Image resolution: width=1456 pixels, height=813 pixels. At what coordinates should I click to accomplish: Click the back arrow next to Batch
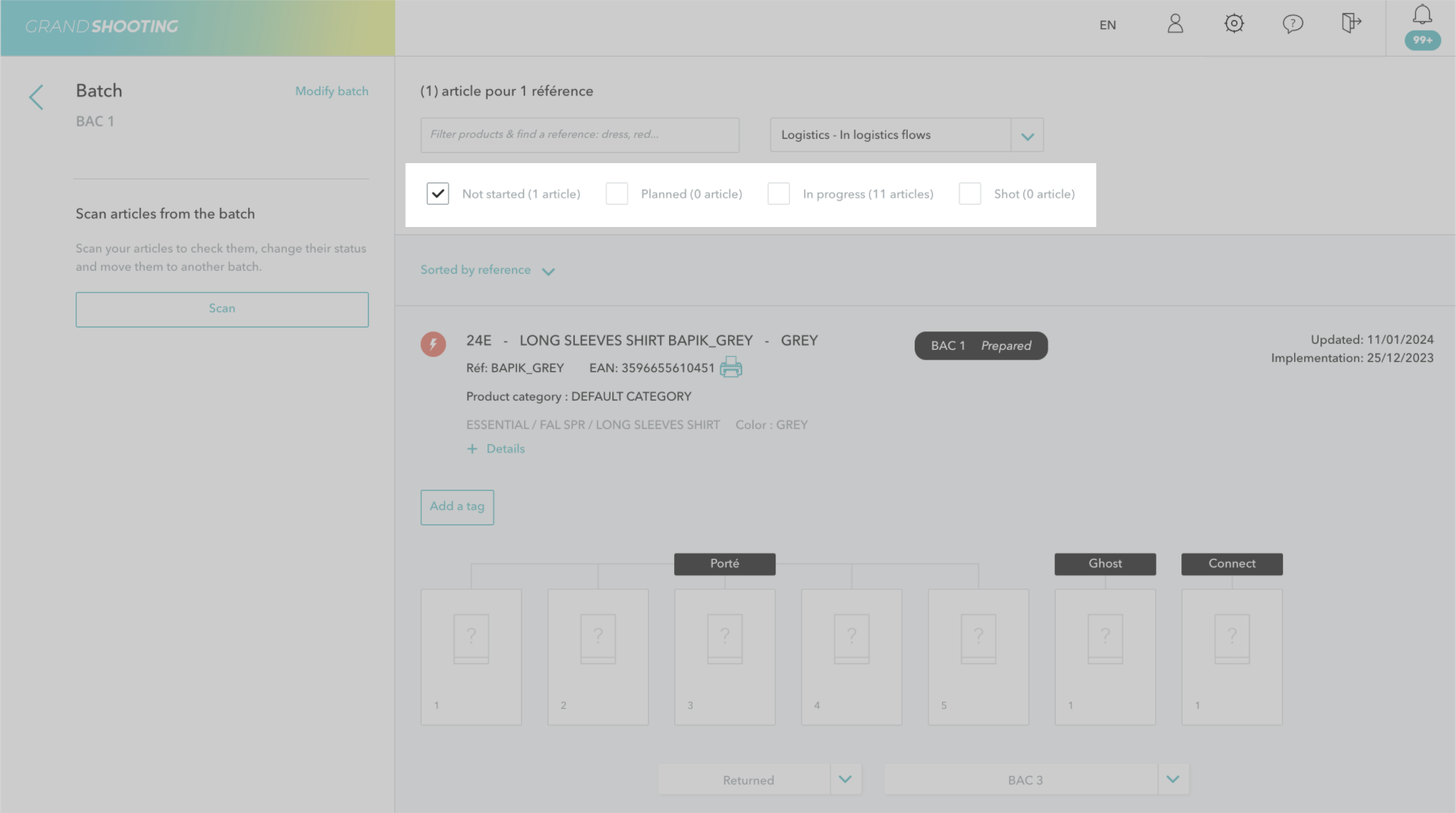pyautogui.click(x=36, y=97)
